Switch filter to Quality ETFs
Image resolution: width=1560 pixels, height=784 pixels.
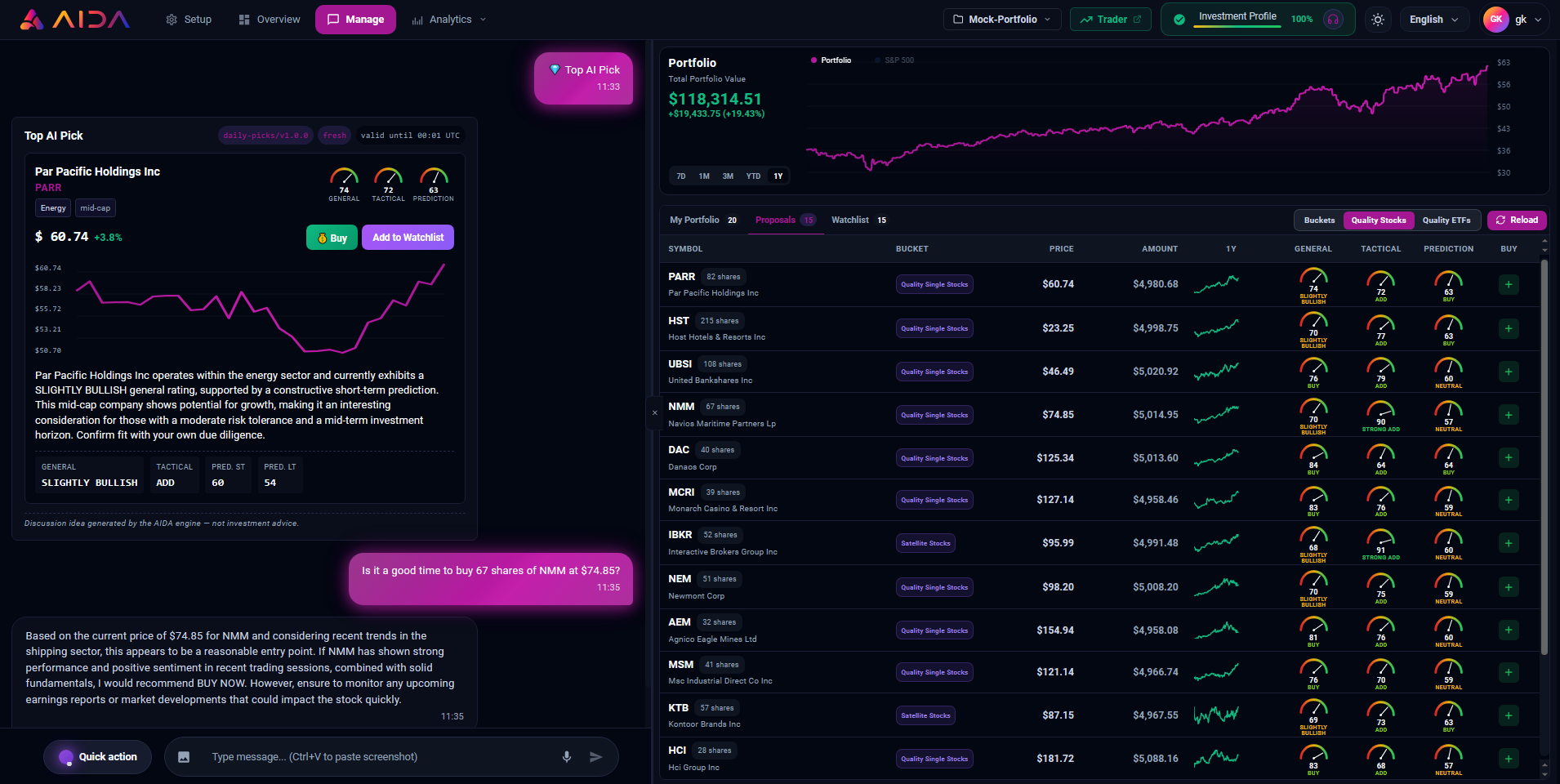point(1446,220)
